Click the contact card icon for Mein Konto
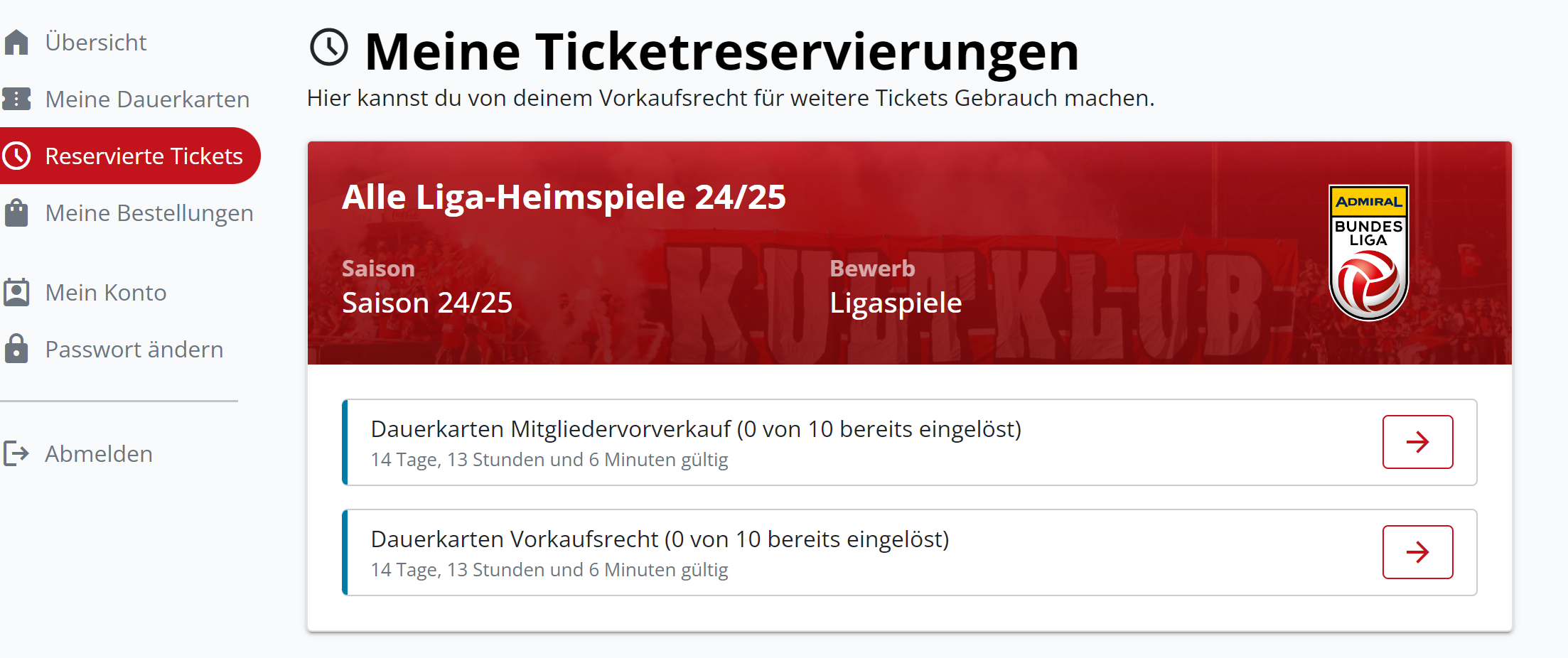 (x=16, y=292)
